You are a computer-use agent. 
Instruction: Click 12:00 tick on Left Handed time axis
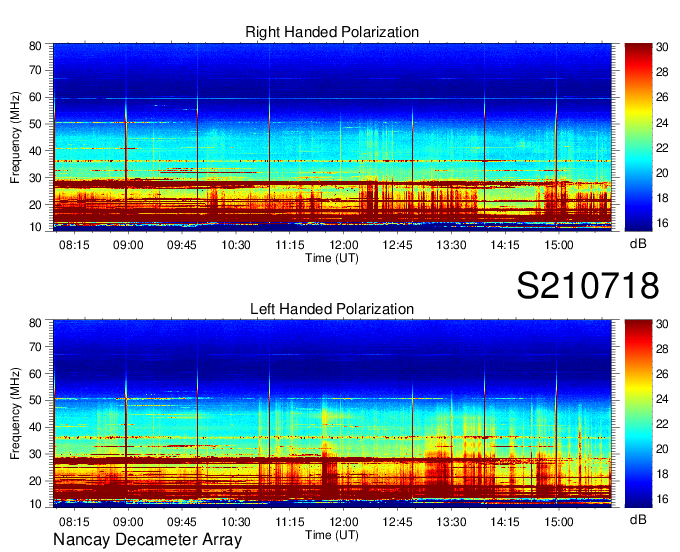[343, 522]
